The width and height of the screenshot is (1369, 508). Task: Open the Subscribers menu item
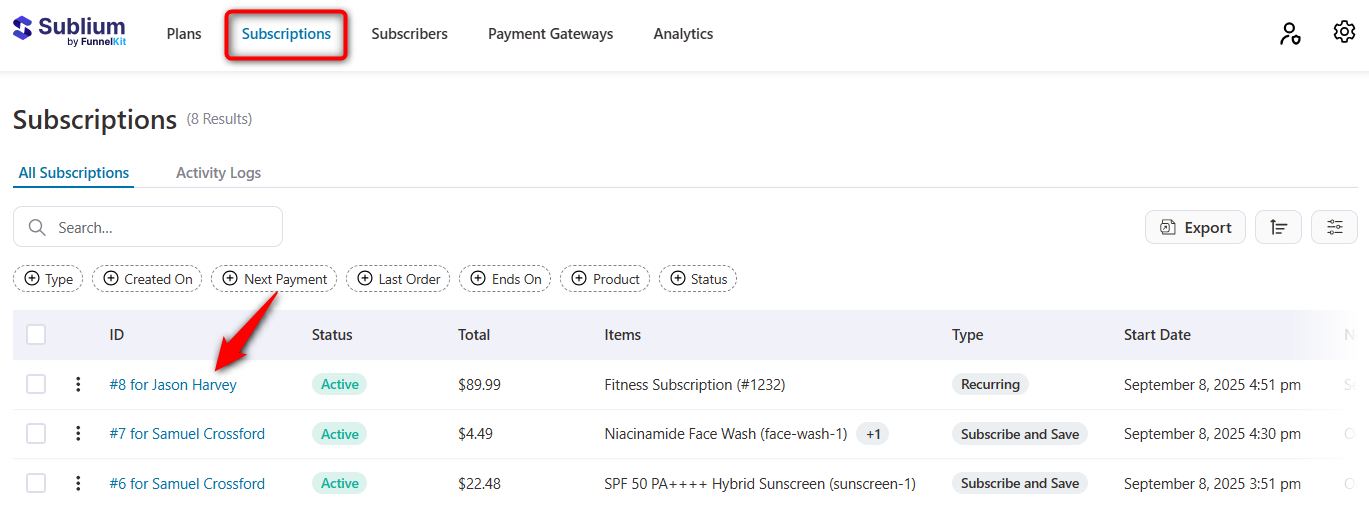click(410, 34)
